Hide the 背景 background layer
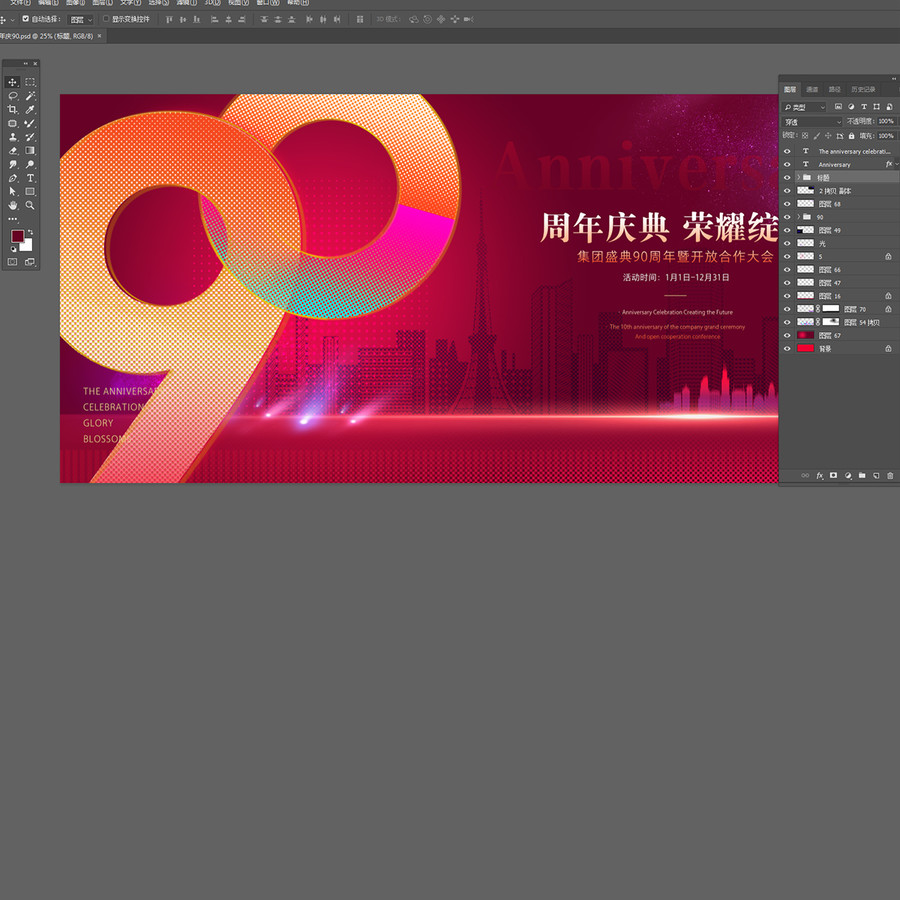 (x=788, y=348)
